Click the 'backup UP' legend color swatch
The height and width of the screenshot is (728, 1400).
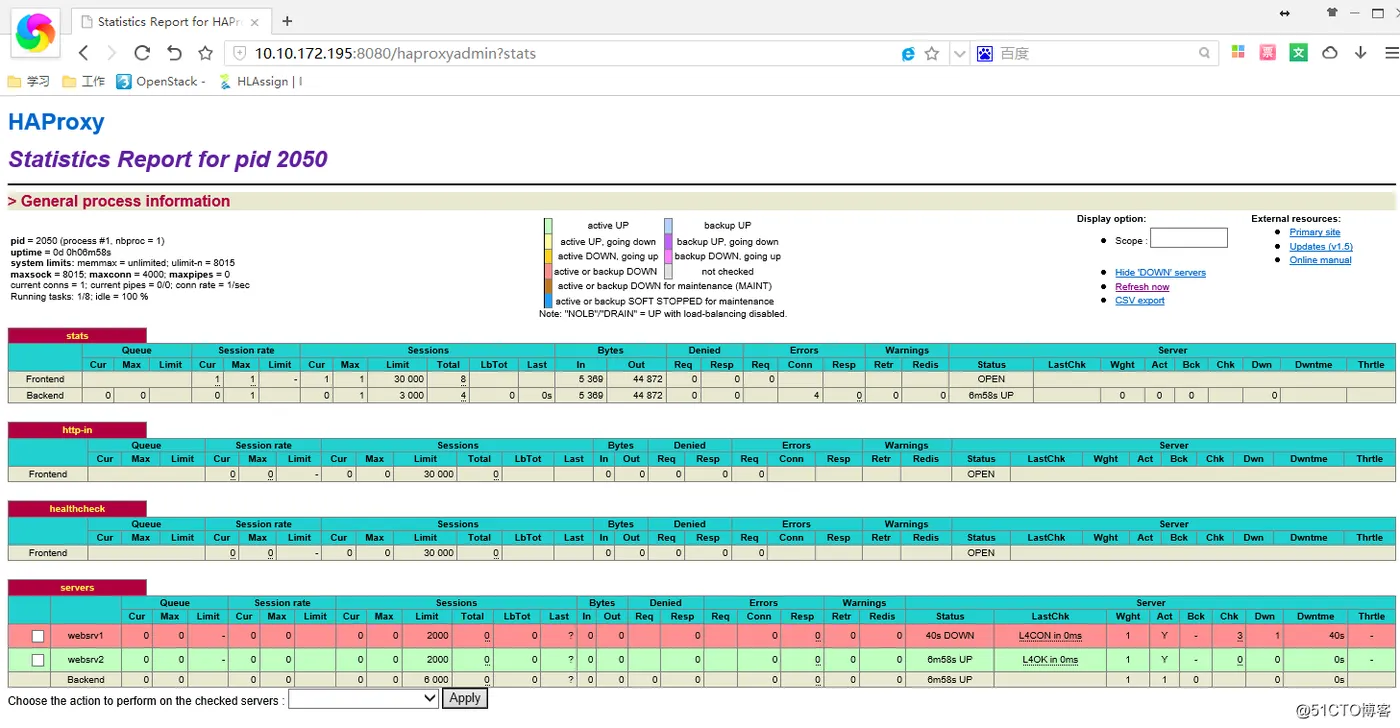(668, 225)
